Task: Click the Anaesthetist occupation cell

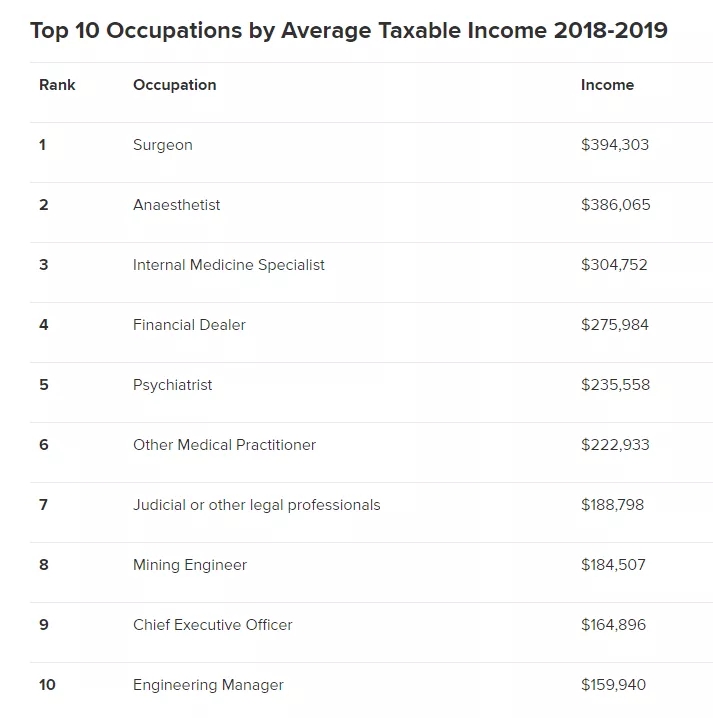Action: (x=176, y=205)
